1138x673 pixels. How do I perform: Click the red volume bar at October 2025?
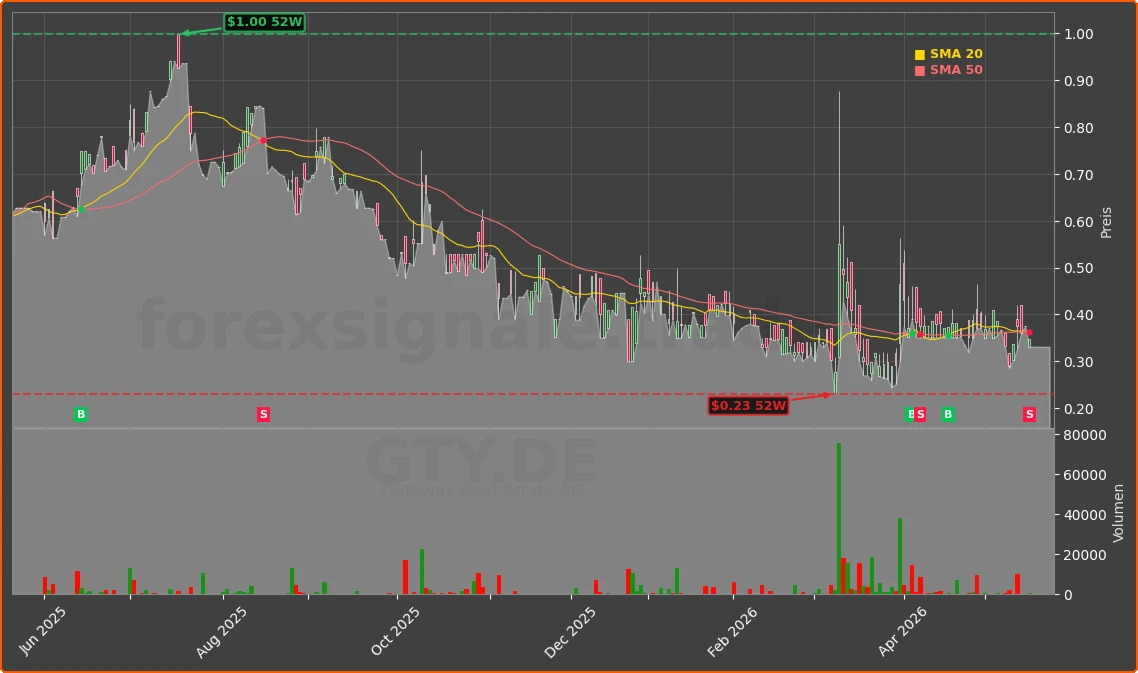[x=406, y=577]
